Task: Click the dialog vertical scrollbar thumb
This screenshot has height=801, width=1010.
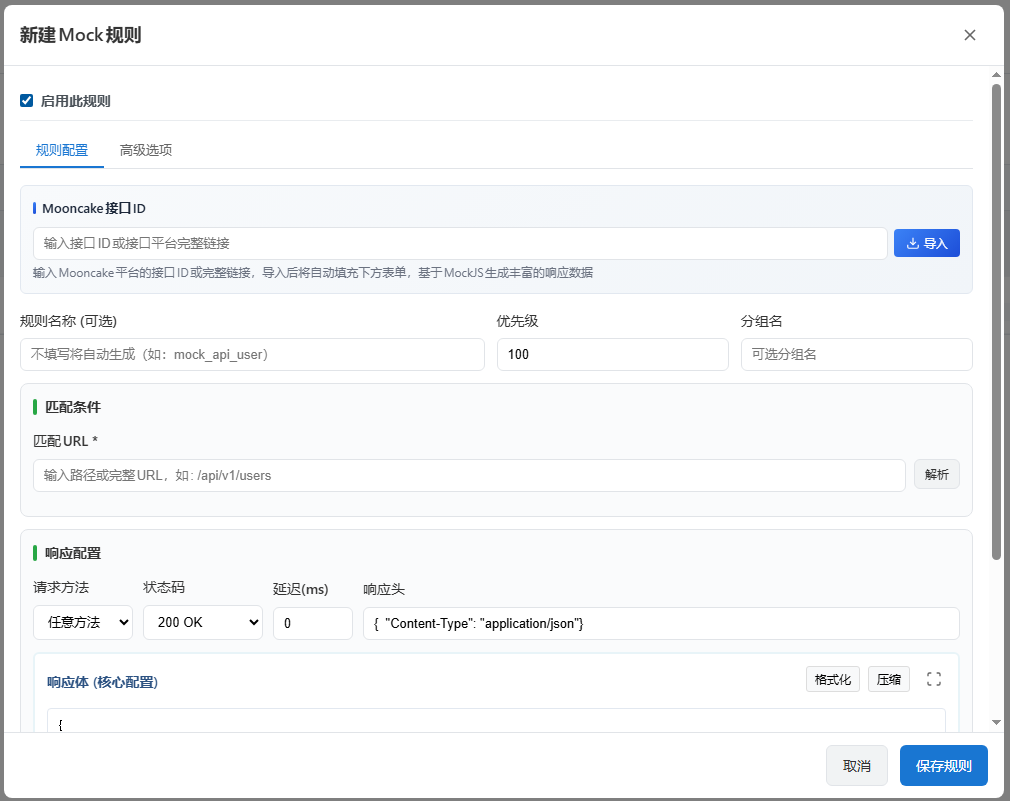Action: pyautogui.click(x=996, y=322)
